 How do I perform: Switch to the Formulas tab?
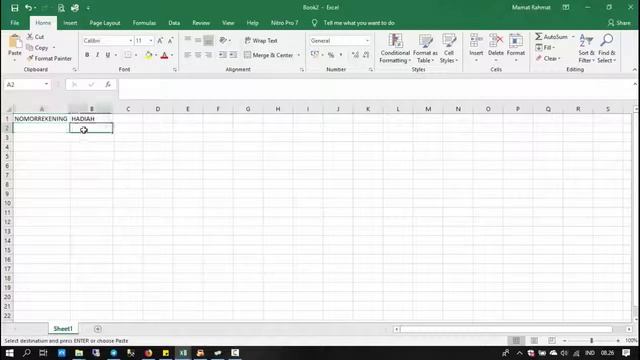click(x=144, y=23)
